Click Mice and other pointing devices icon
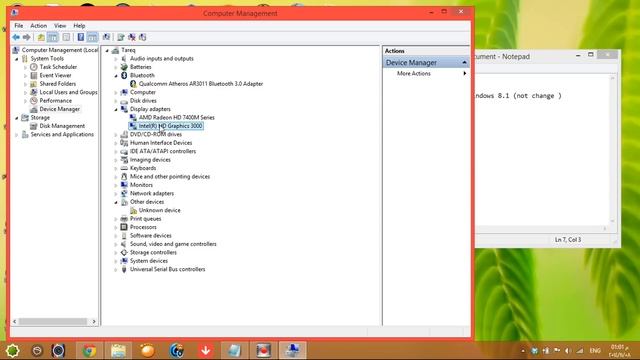640x360 pixels. pyautogui.click(x=124, y=176)
